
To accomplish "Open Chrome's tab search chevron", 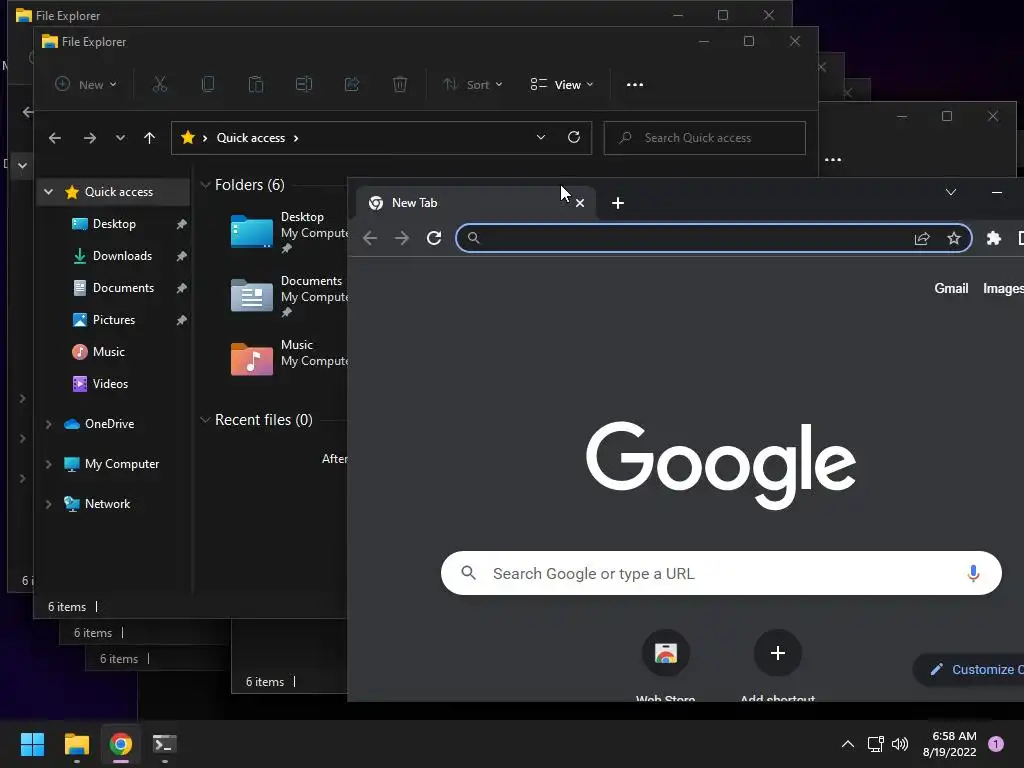I will tap(951, 192).
